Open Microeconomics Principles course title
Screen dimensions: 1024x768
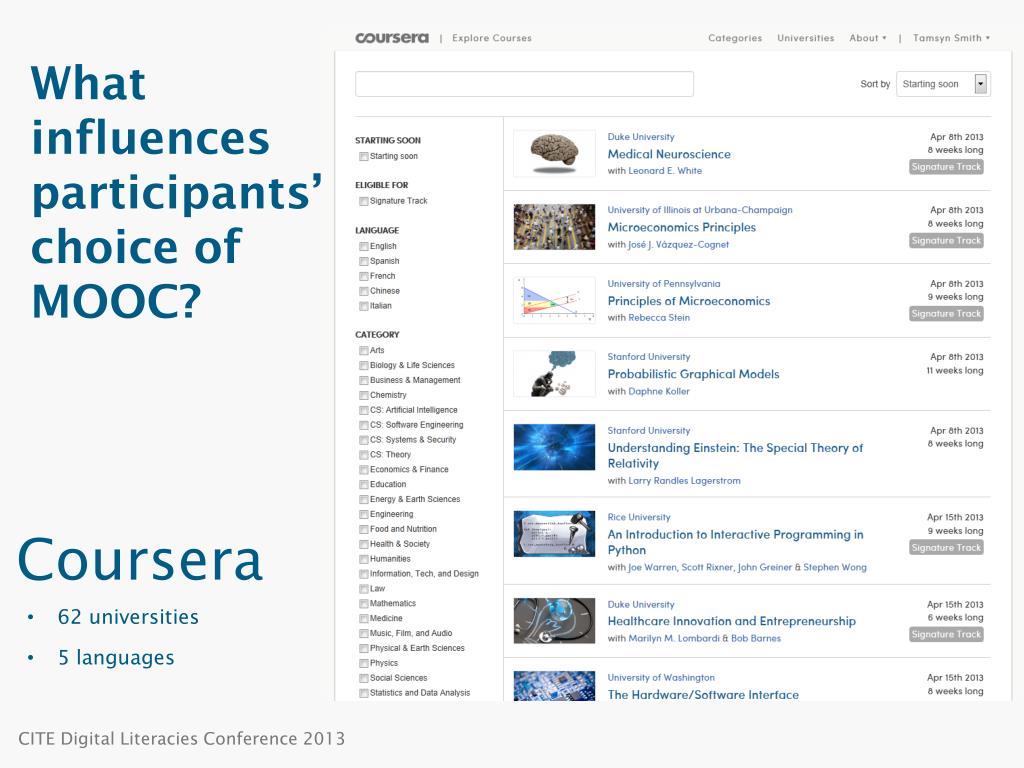coord(681,227)
